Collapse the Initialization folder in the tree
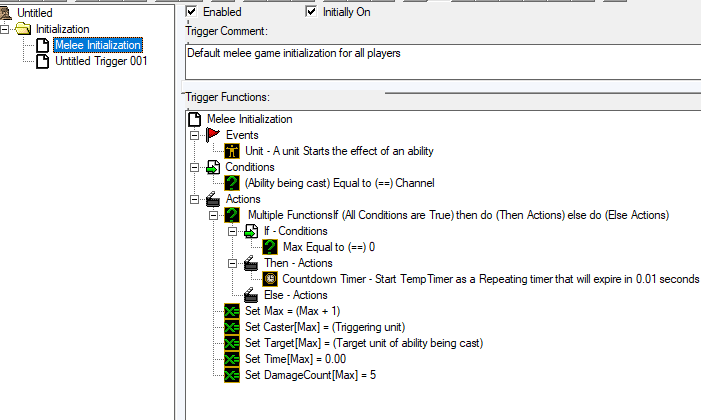The height and width of the screenshot is (420, 701). point(4,30)
